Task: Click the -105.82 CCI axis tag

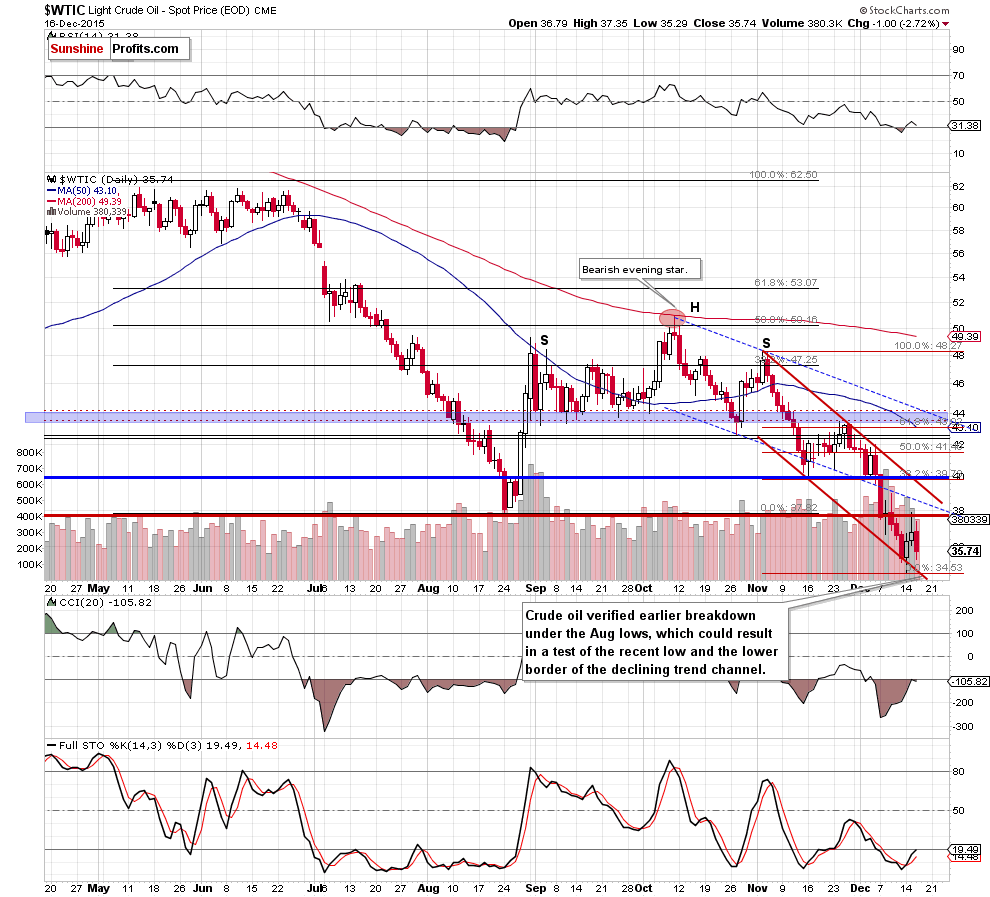Action: coord(969,681)
